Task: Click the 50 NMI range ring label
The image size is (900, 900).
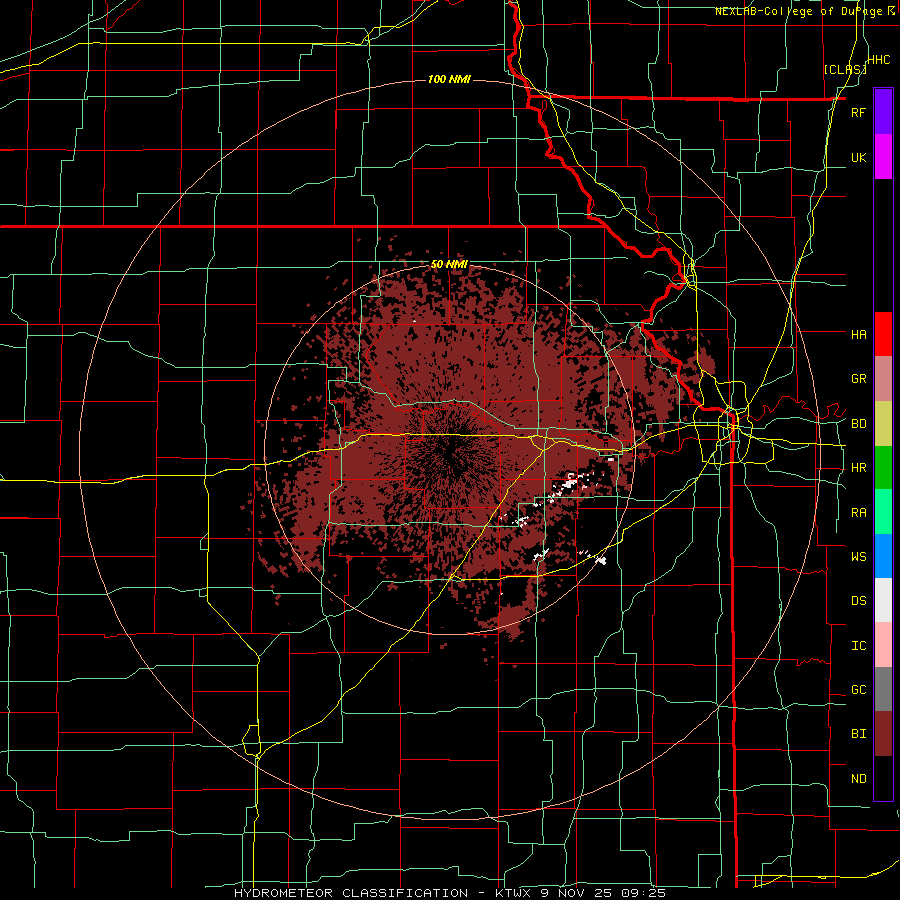Action: click(x=449, y=265)
